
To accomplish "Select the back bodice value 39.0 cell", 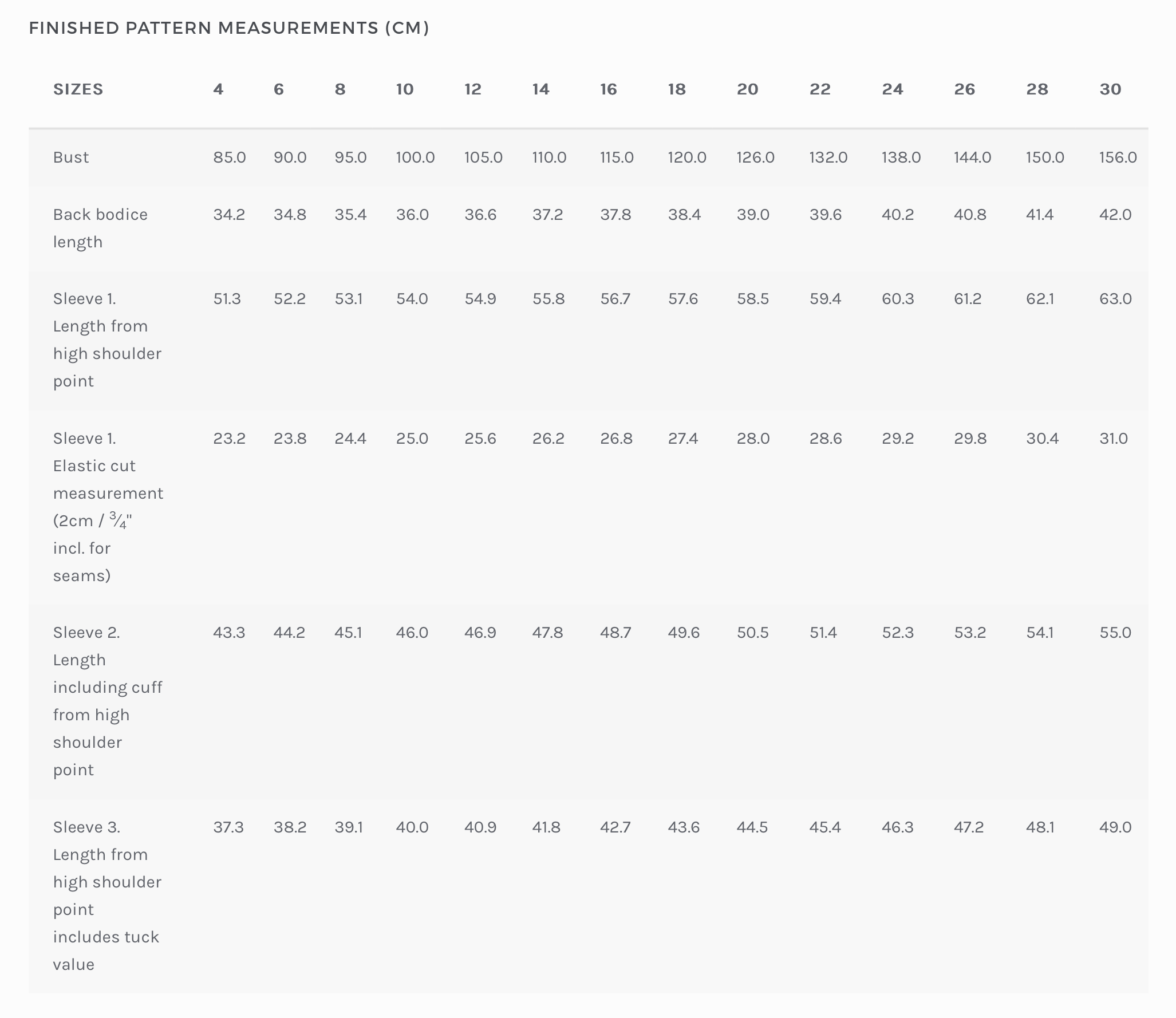I will click(x=753, y=215).
